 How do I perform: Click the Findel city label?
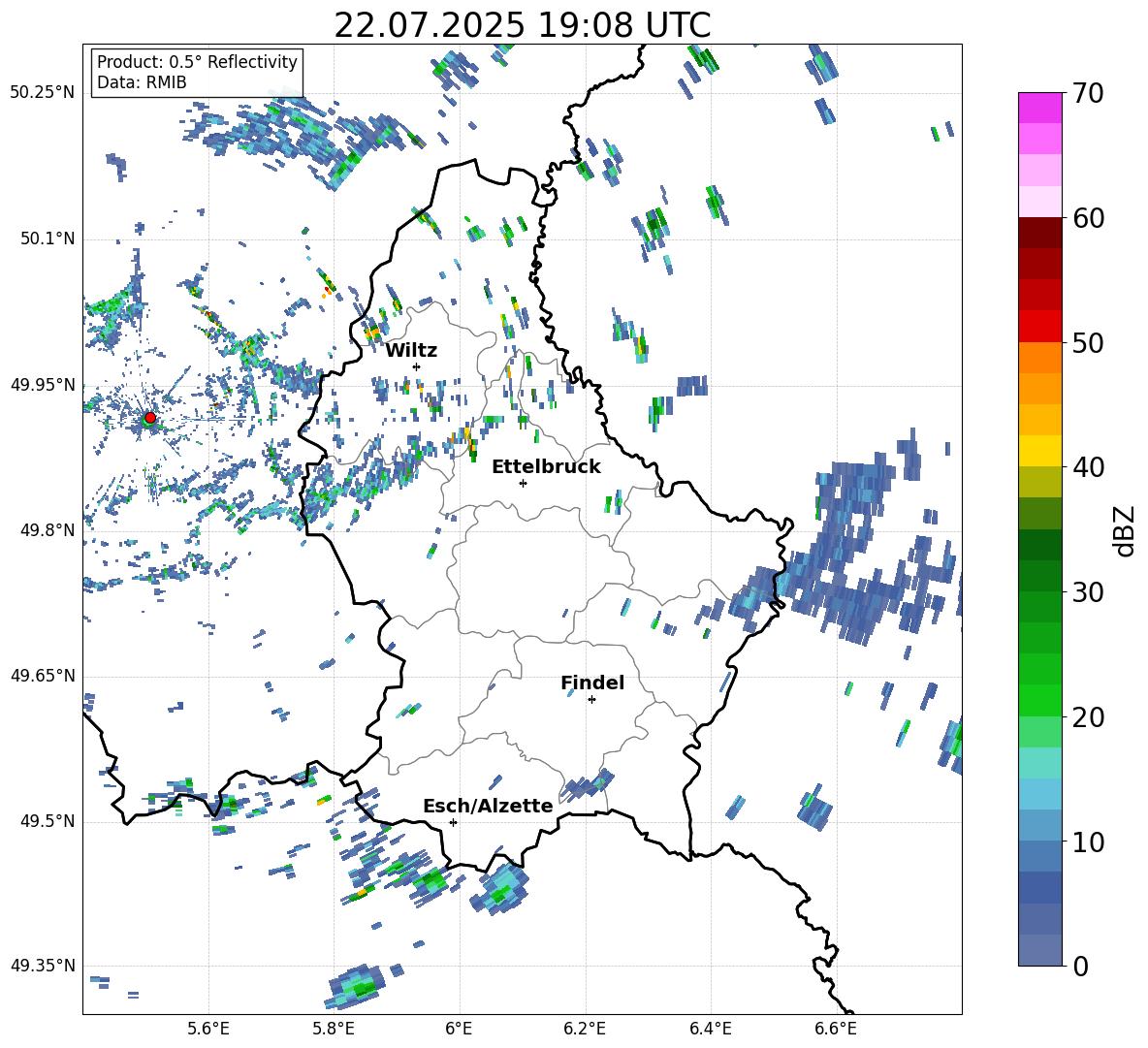592,683
